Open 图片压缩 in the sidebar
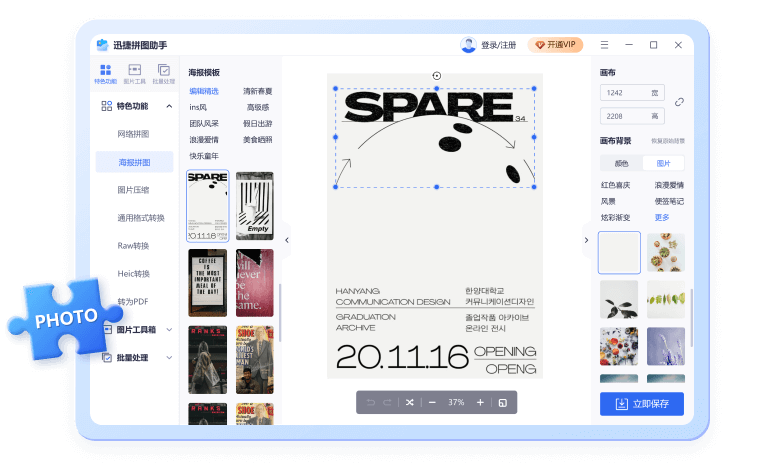 133,190
